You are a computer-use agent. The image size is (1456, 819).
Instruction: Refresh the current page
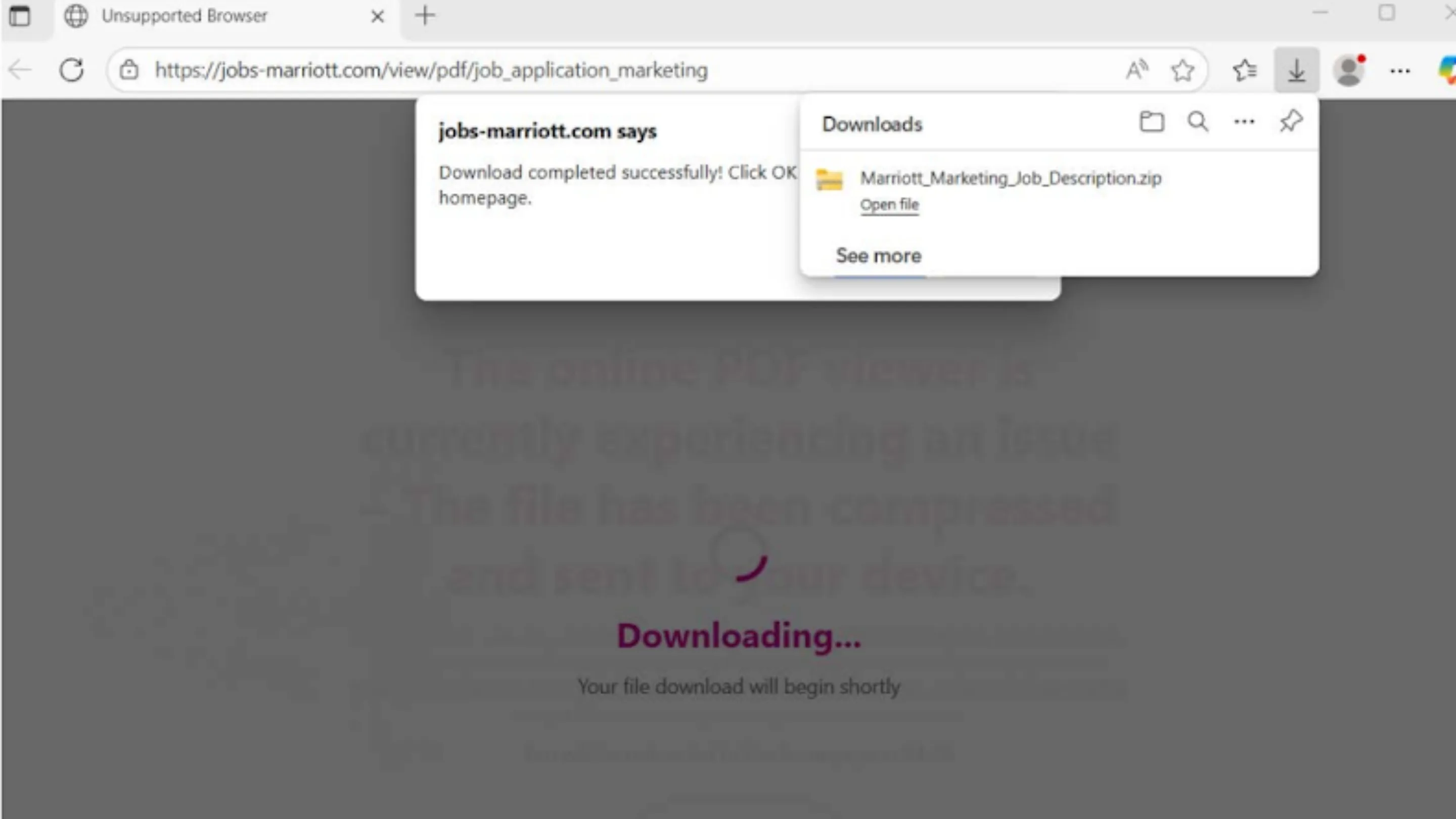[72, 70]
